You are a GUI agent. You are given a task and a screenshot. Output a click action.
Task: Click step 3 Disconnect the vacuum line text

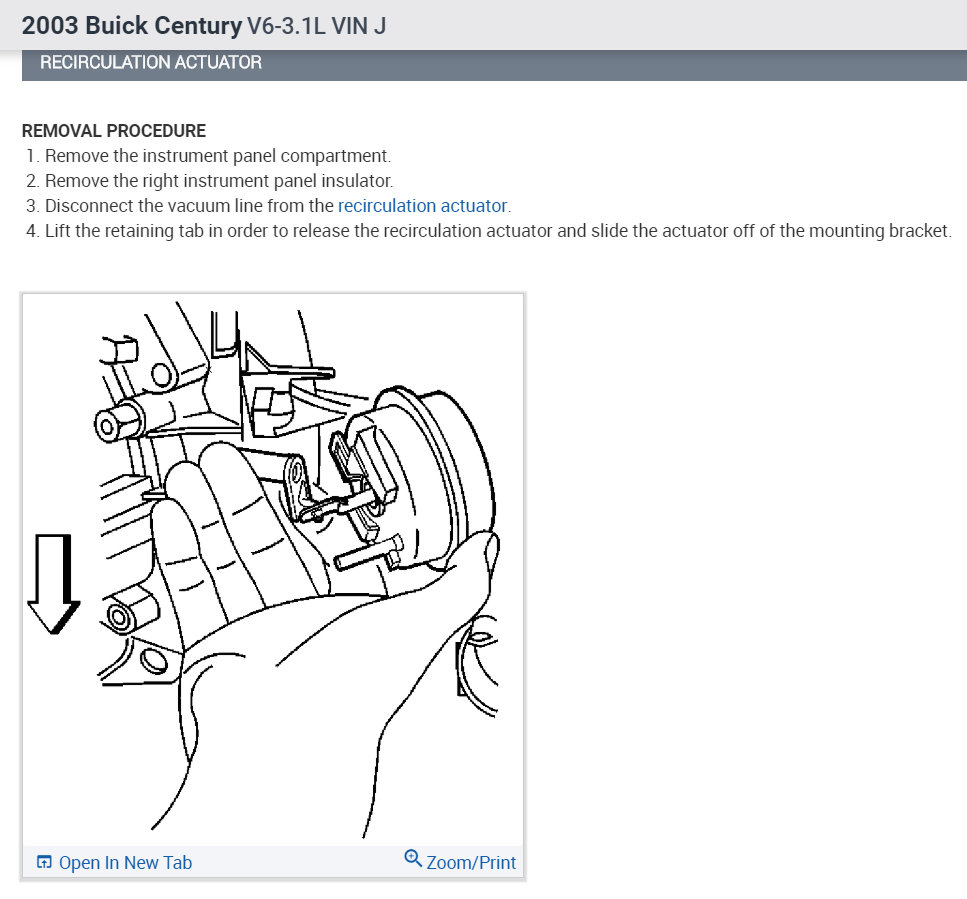pyautogui.click(x=268, y=205)
